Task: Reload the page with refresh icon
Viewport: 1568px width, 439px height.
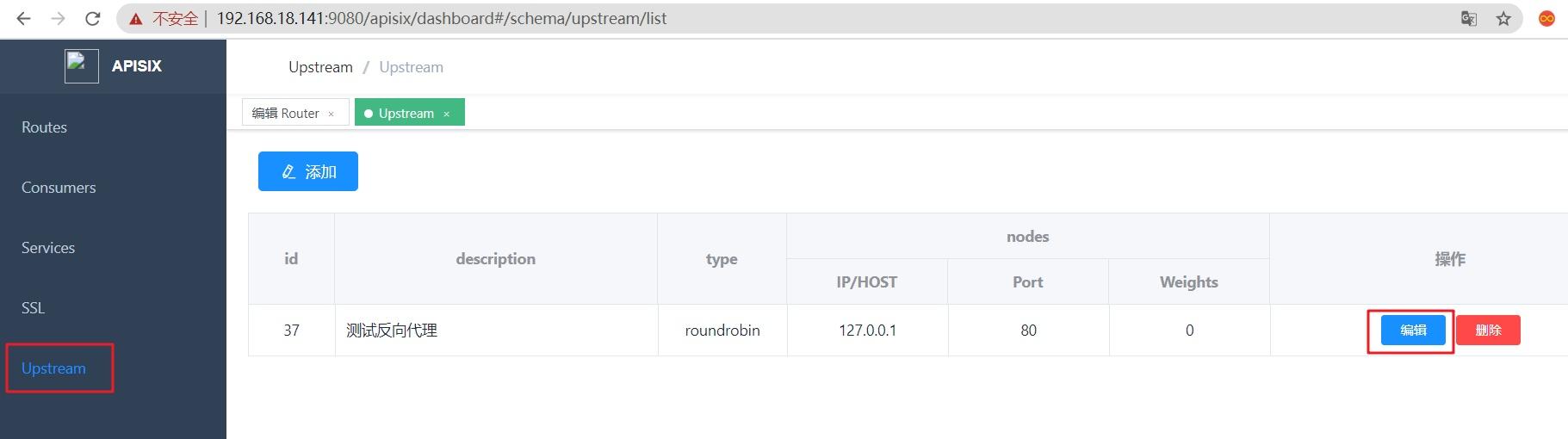Action: 93,18
